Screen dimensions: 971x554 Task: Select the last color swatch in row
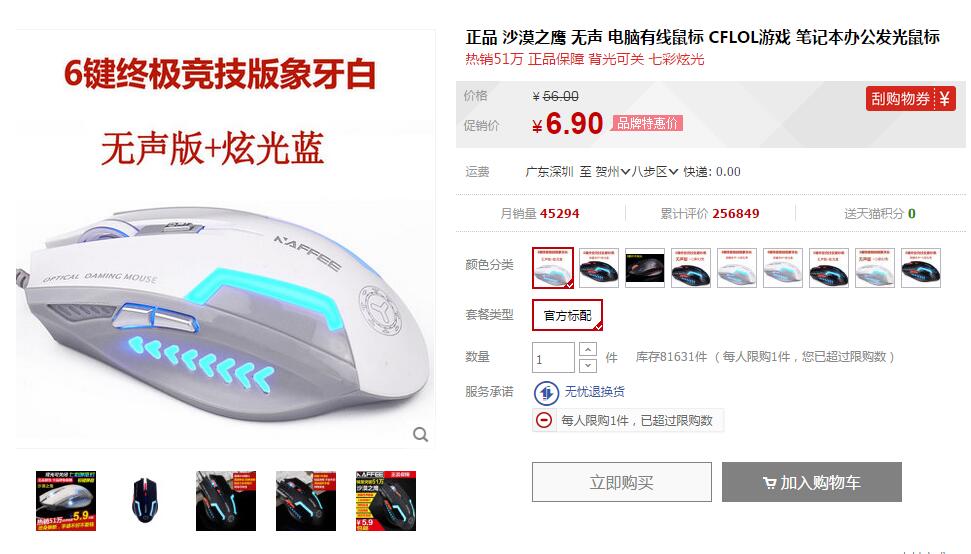pyautogui.click(x=921, y=268)
